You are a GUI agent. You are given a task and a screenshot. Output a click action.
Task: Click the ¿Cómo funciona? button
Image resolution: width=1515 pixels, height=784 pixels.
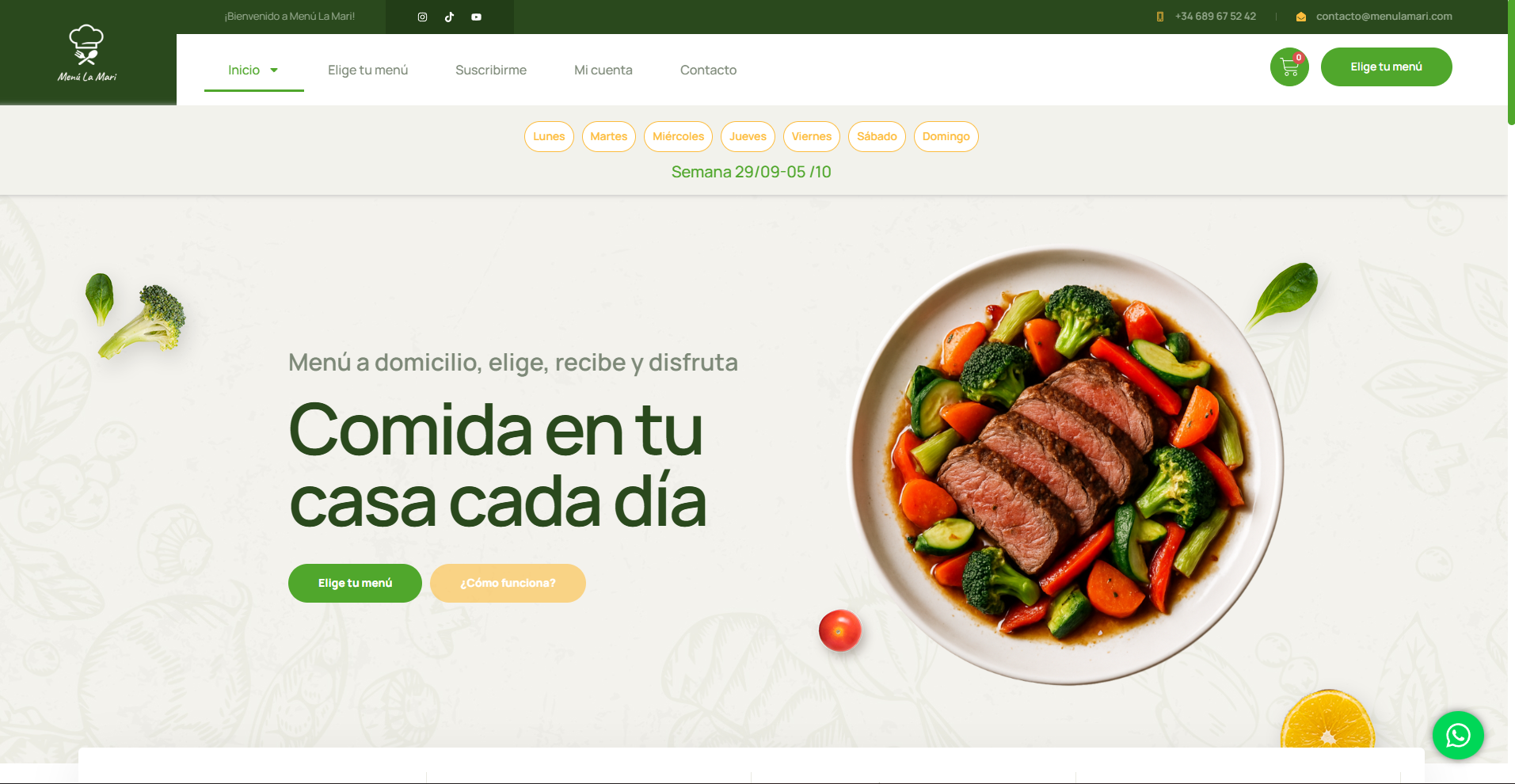click(x=508, y=583)
